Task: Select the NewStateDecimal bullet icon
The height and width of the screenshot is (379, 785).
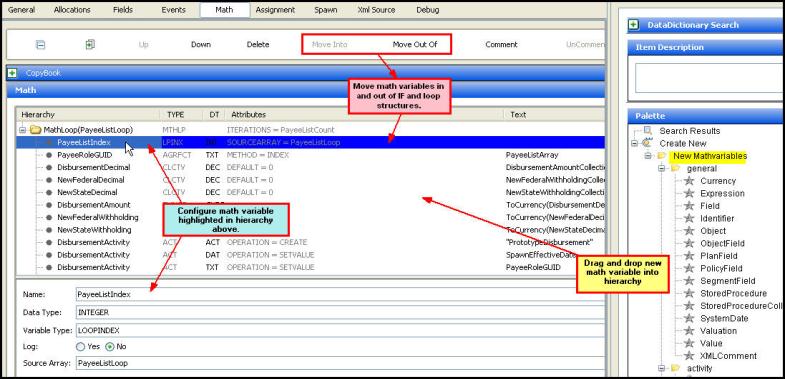Action: pyautogui.click(x=49, y=193)
